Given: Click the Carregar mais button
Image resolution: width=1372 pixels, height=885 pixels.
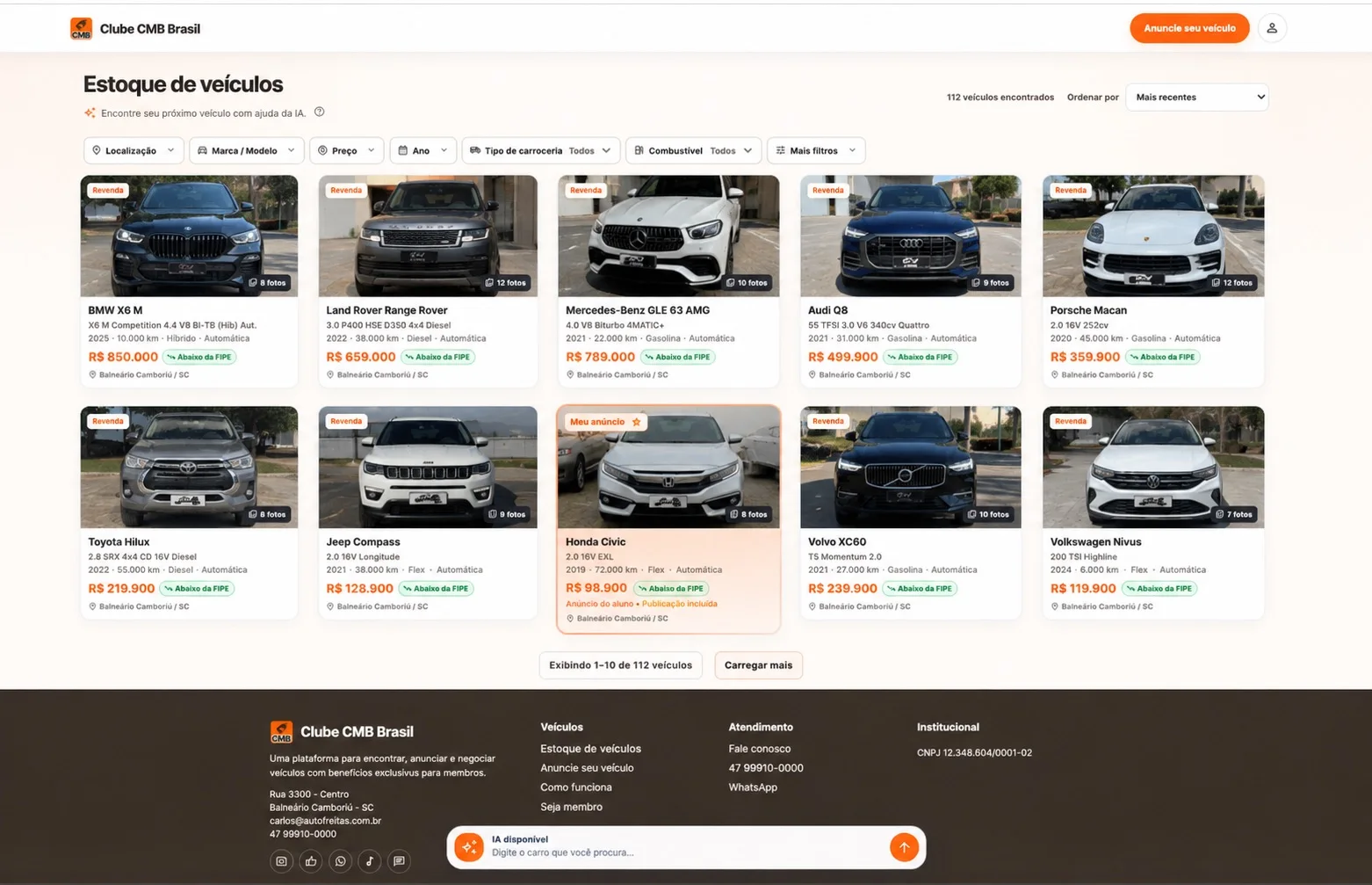Looking at the screenshot, I should click(x=758, y=665).
